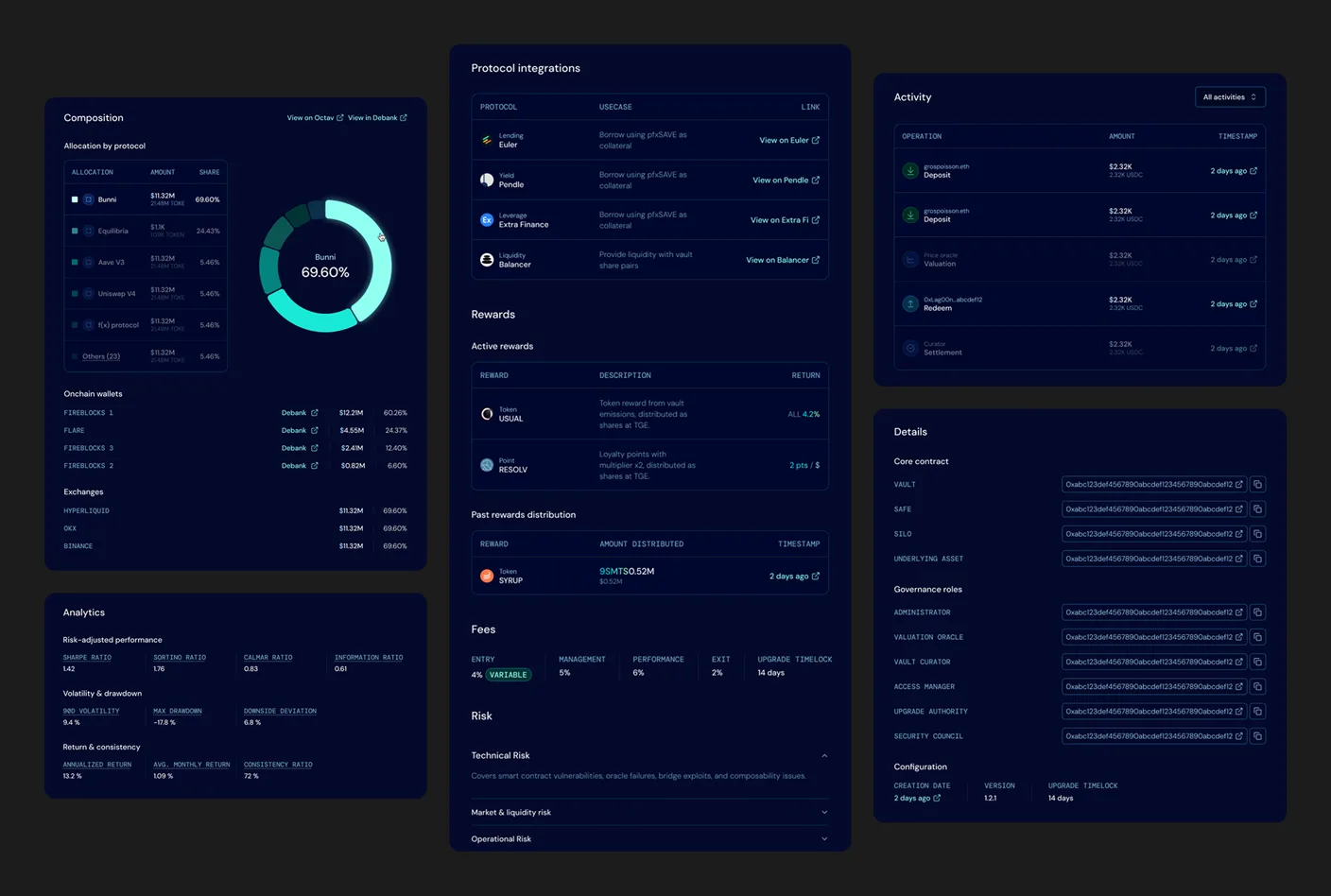This screenshot has width=1331, height=896.
Task: Click the Uniswap V4 protocol icon
Action: 88,293
